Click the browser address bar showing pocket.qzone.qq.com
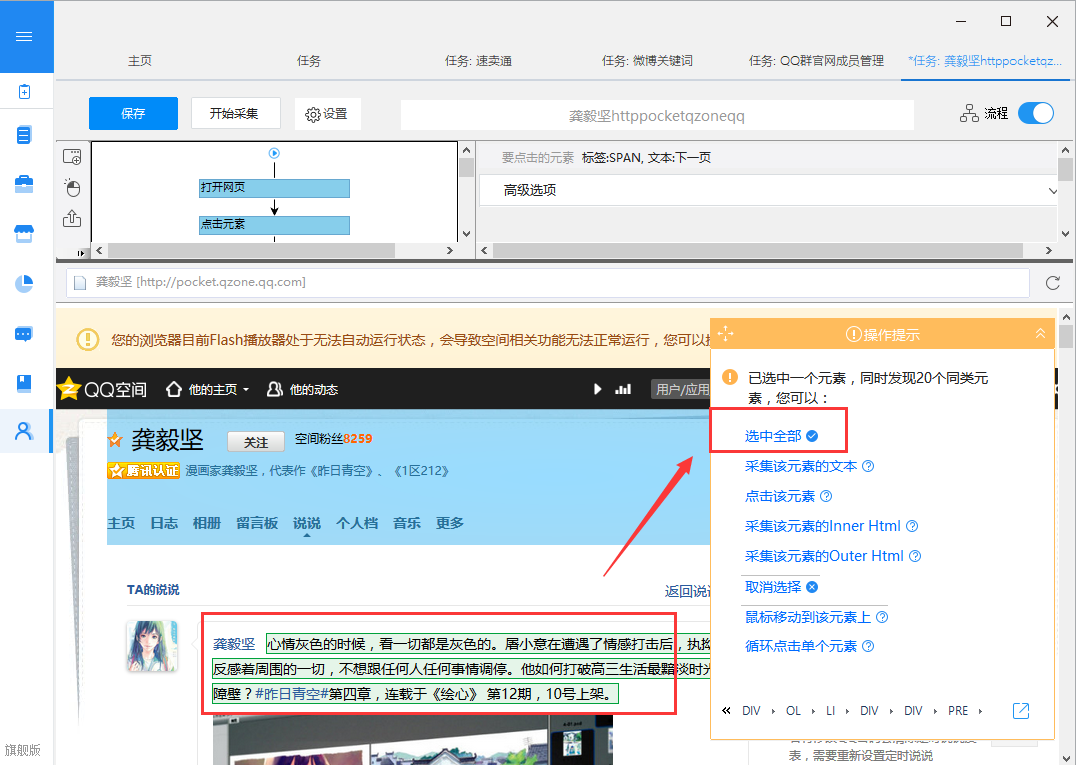The height and width of the screenshot is (765, 1076). [x=548, y=283]
